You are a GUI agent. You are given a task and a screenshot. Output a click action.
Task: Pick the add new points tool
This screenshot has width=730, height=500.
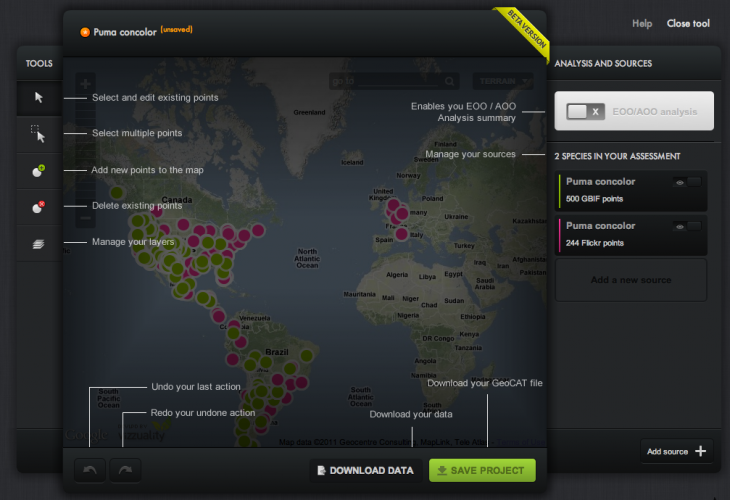click(x=39, y=171)
